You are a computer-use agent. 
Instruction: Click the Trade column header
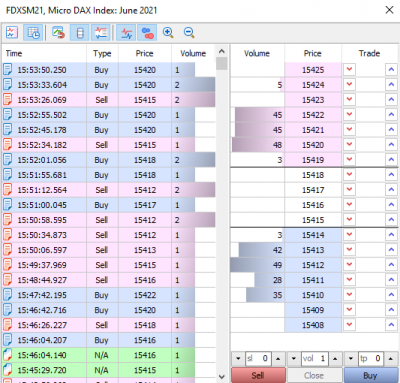369,53
